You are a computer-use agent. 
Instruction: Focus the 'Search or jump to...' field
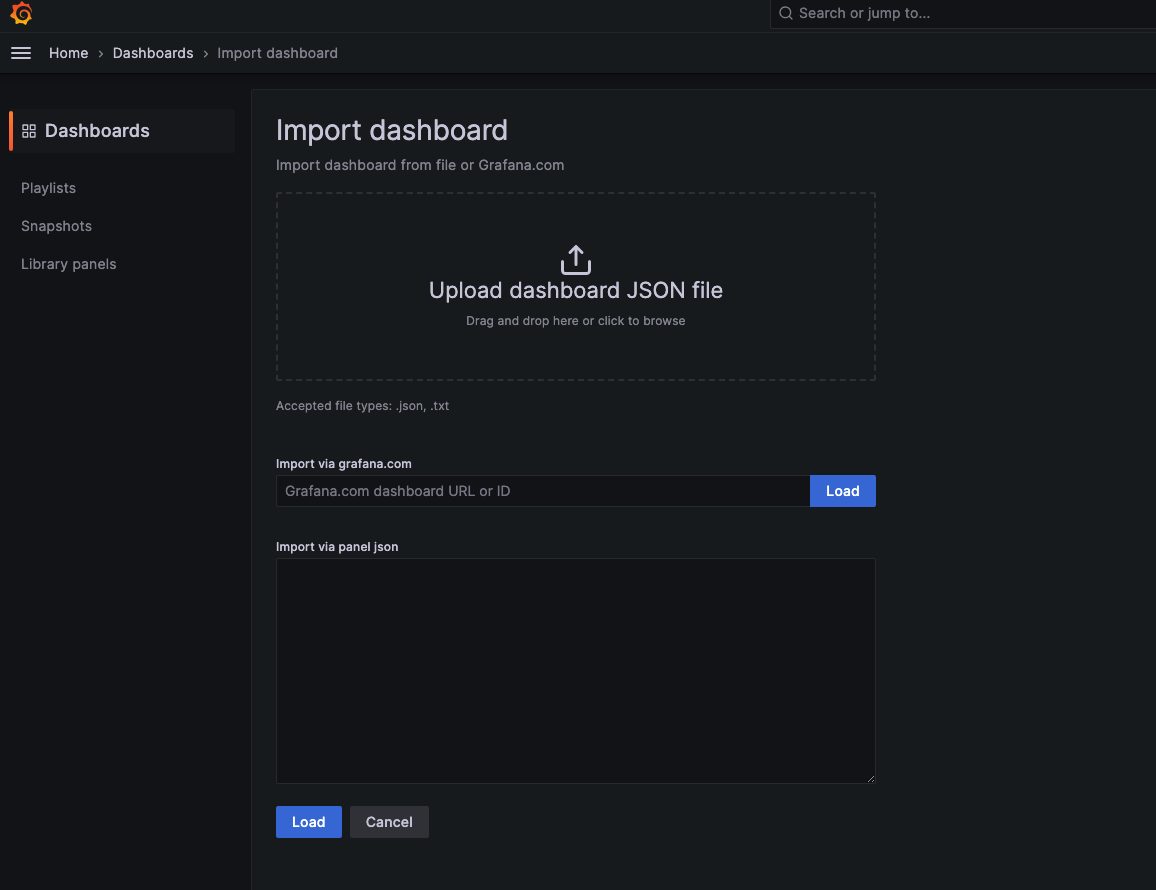click(x=960, y=14)
